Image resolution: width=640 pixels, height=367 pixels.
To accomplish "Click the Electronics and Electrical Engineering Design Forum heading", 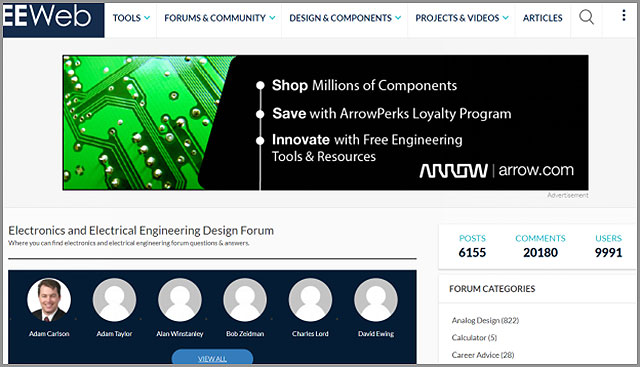I will [141, 231].
